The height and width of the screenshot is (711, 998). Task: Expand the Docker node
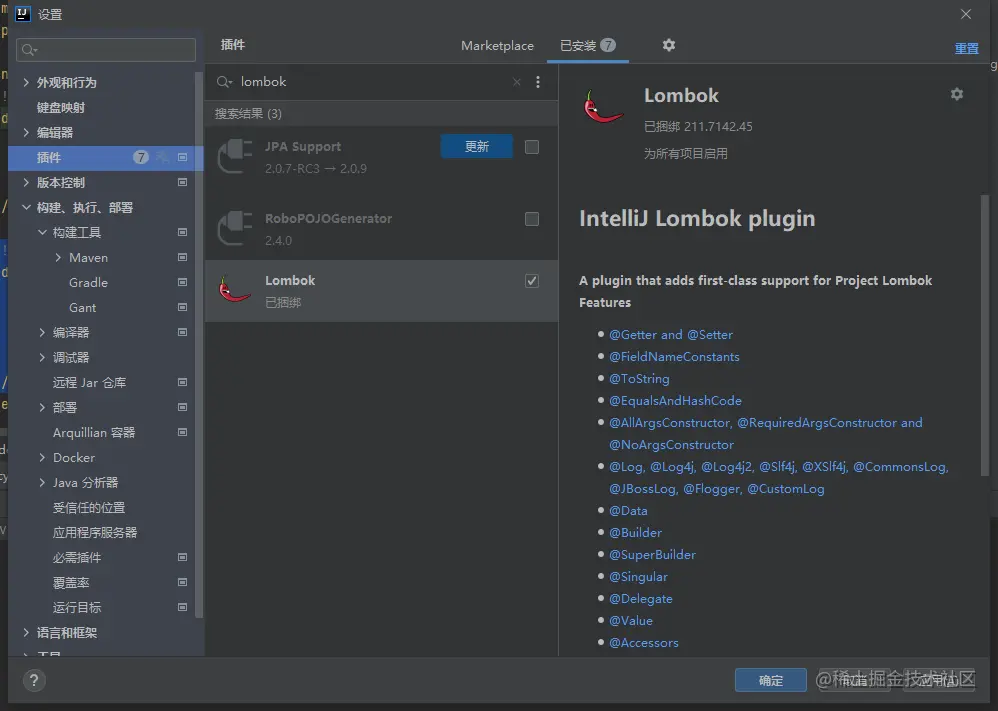pyautogui.click(x=42, y=457)
